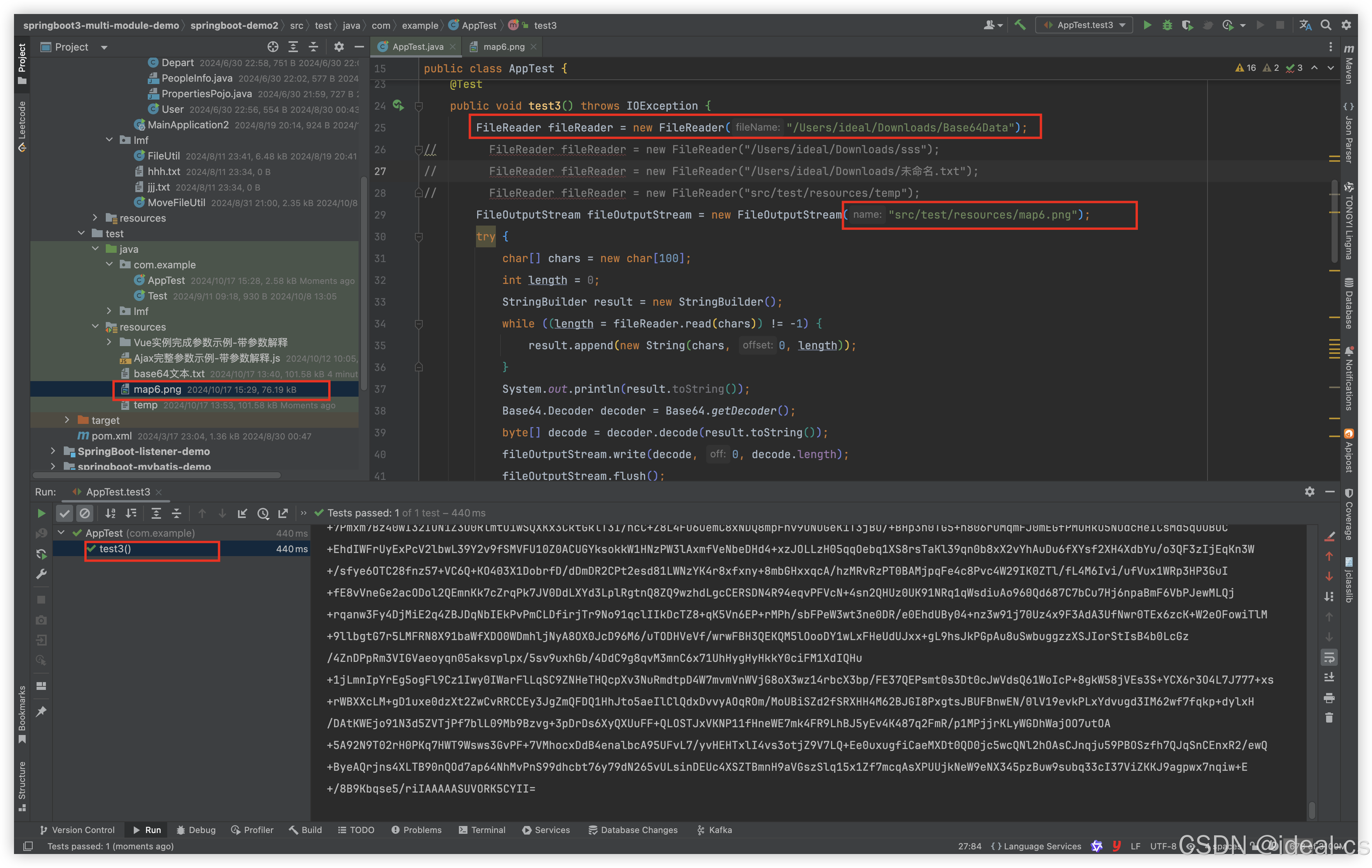The height and width of the screenshot is (868, 1372).
Task: Click the Run Test gutter icon on line 24
Action: click(x=398, y=105)
